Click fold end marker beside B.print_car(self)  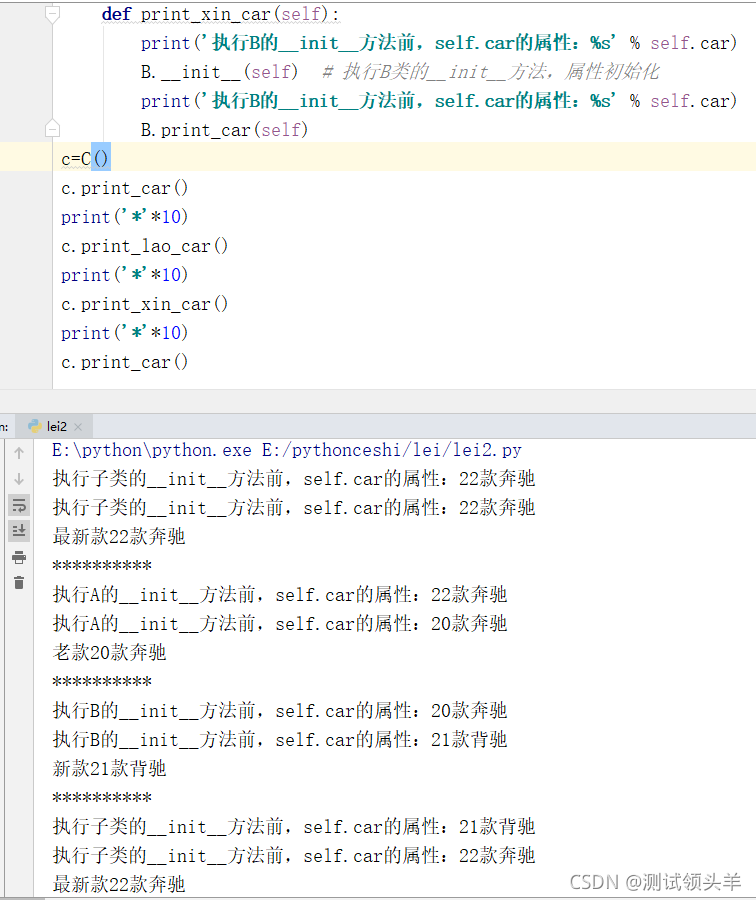53,129
